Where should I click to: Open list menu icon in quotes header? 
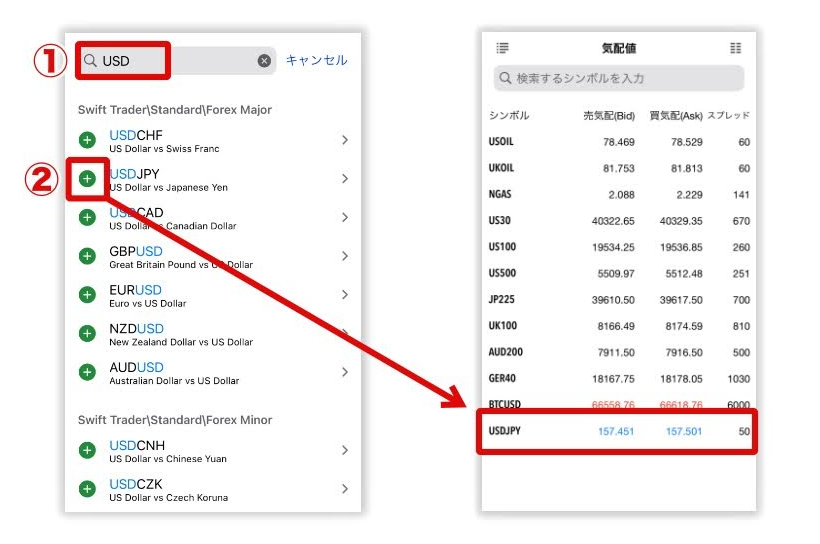502,48
